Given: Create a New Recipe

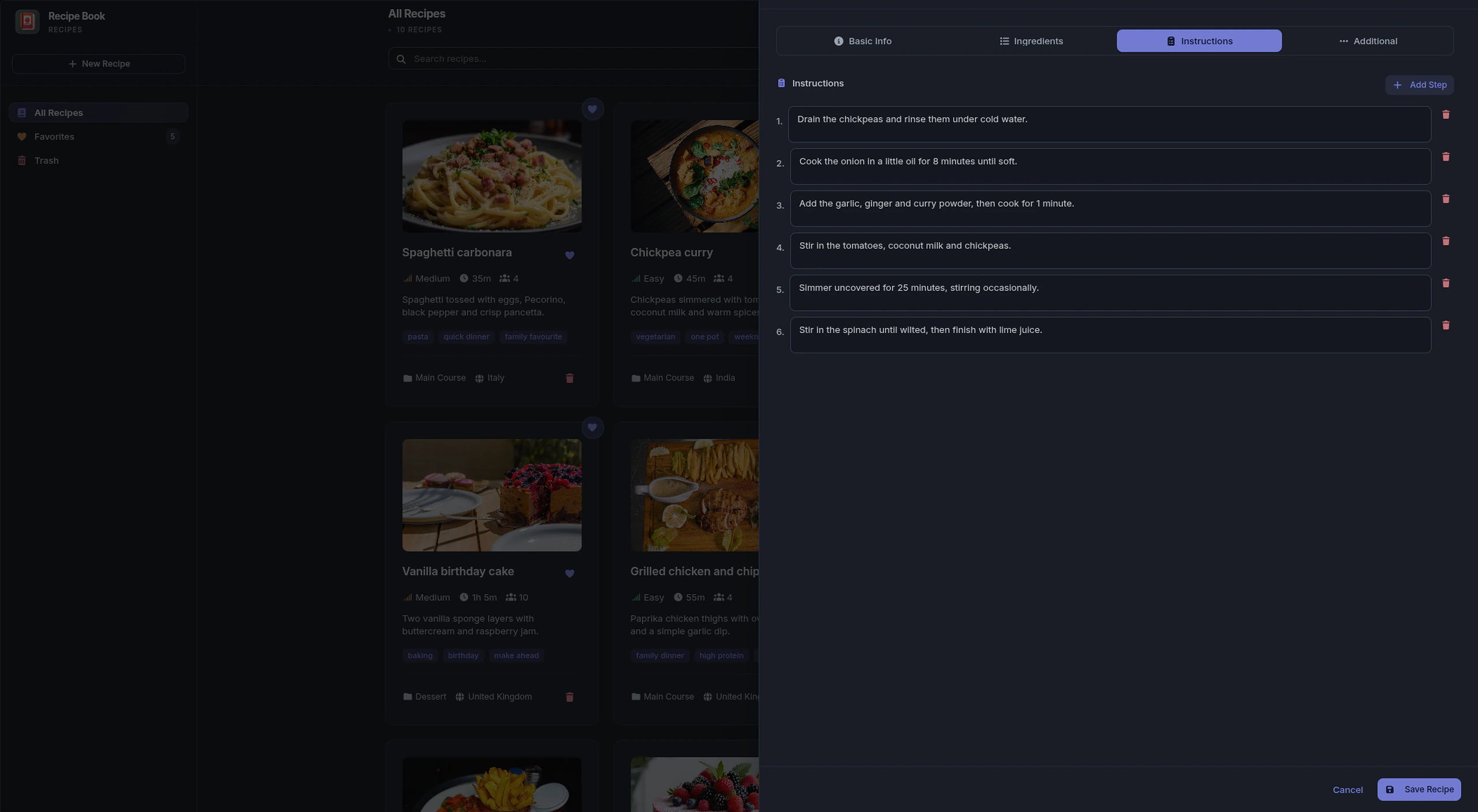Looking at the screenshot, I should (x=98, y=64).
